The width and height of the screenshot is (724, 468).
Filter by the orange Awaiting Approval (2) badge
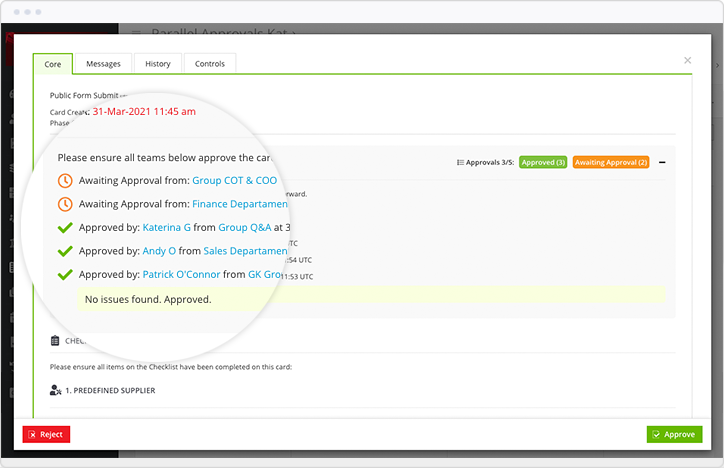611,162
